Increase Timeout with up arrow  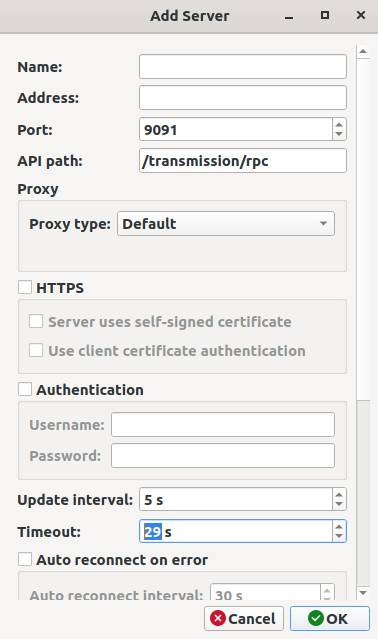(339, 526)
